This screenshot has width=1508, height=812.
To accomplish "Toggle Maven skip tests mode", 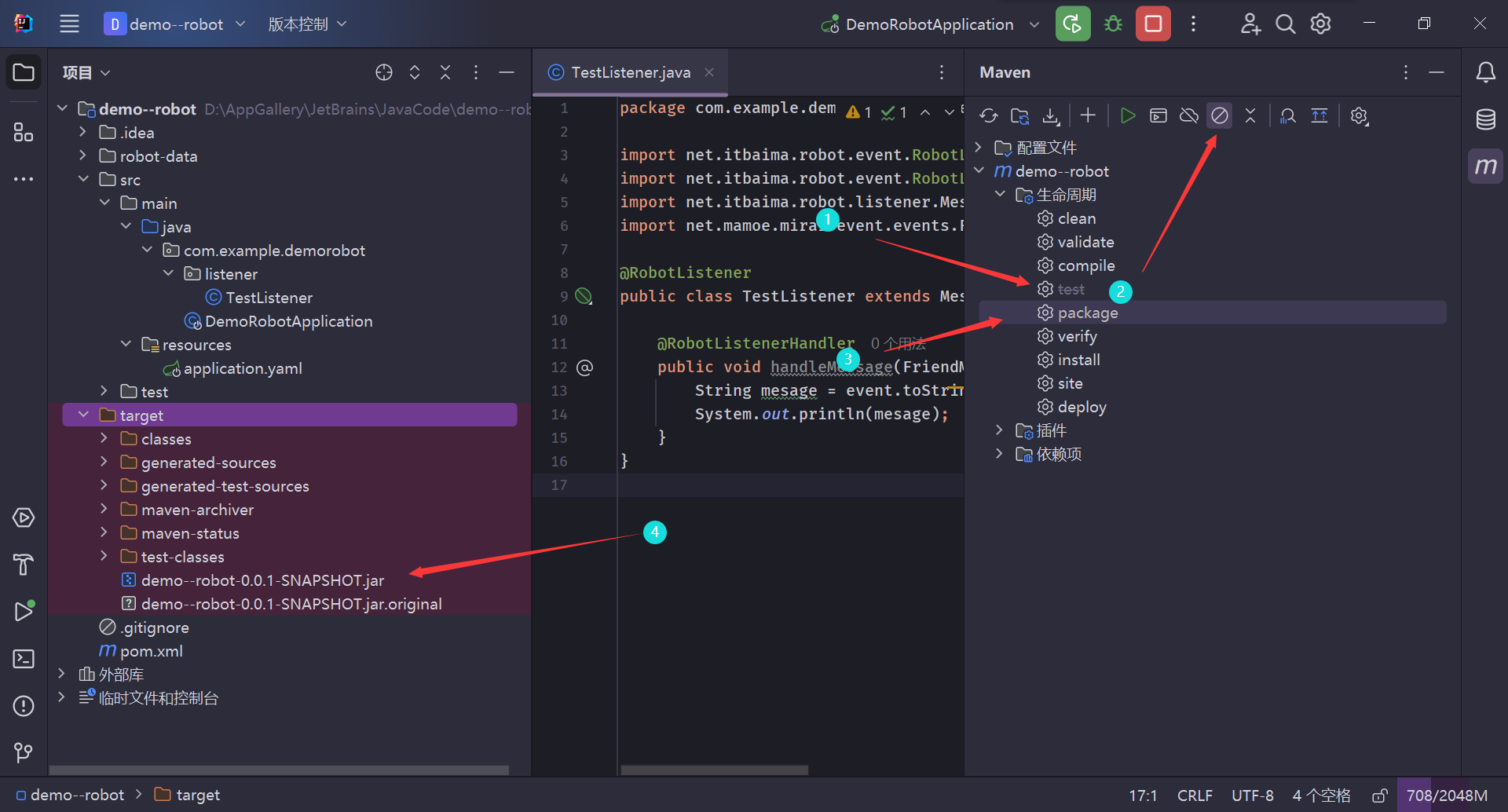I will 1220,116.
